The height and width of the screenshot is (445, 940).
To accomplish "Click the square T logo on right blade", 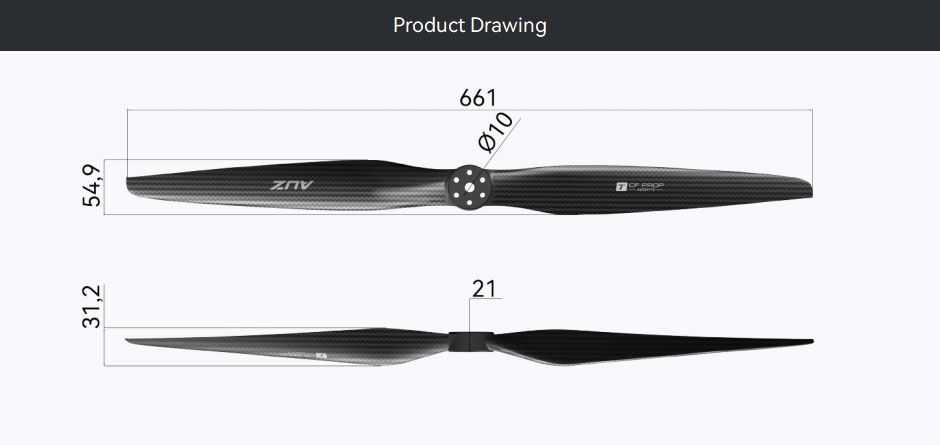I will point(621,187).
